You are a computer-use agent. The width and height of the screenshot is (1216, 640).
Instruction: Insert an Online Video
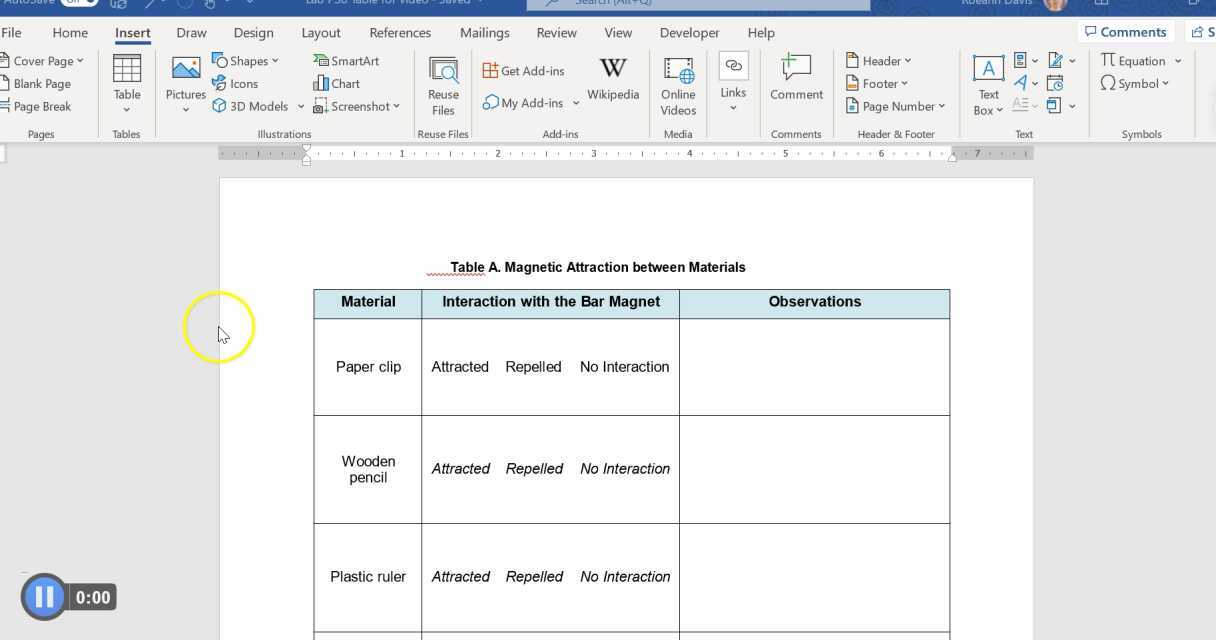(677, 84)
